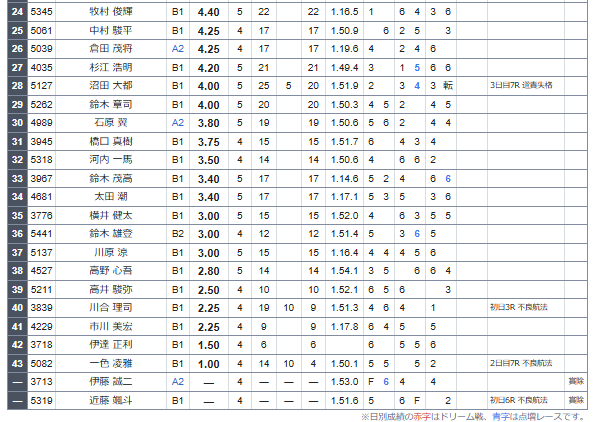The image size is (593, 422).
Task: Click 賞除 mark in 伊藤 誠二 row
Action: point(576,382)
